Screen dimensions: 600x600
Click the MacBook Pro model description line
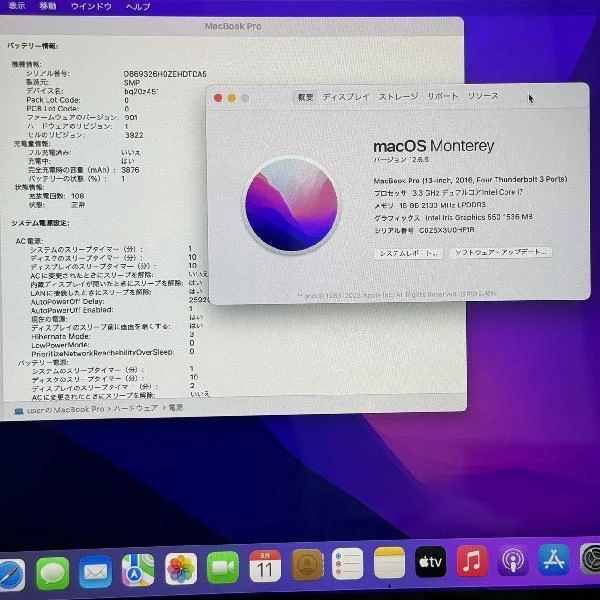tap(470, 180)
